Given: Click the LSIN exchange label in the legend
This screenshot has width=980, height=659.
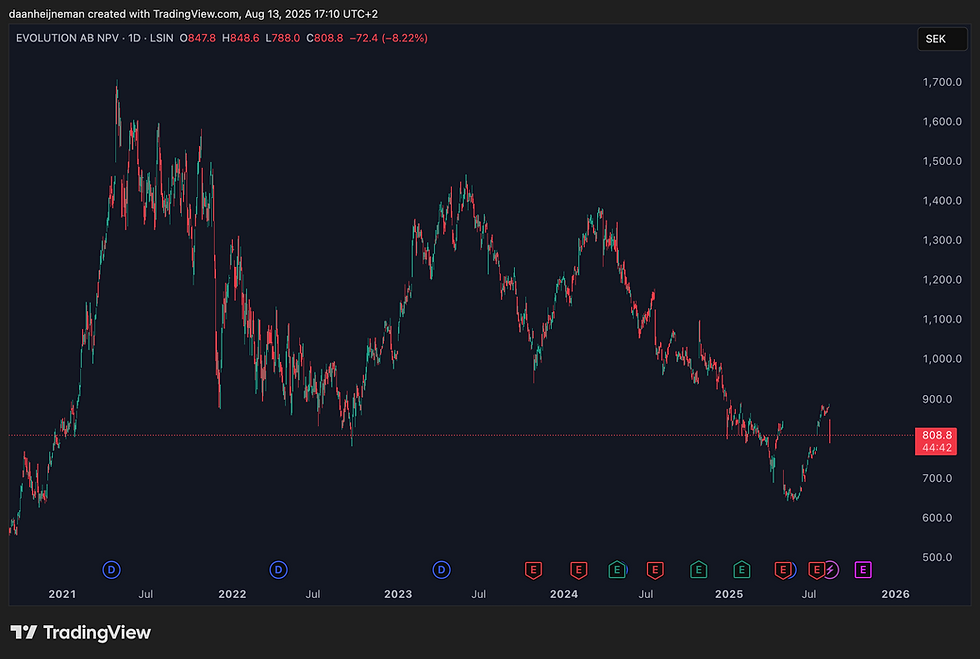Looking at the screenshot, I should (x=162, y=38).
